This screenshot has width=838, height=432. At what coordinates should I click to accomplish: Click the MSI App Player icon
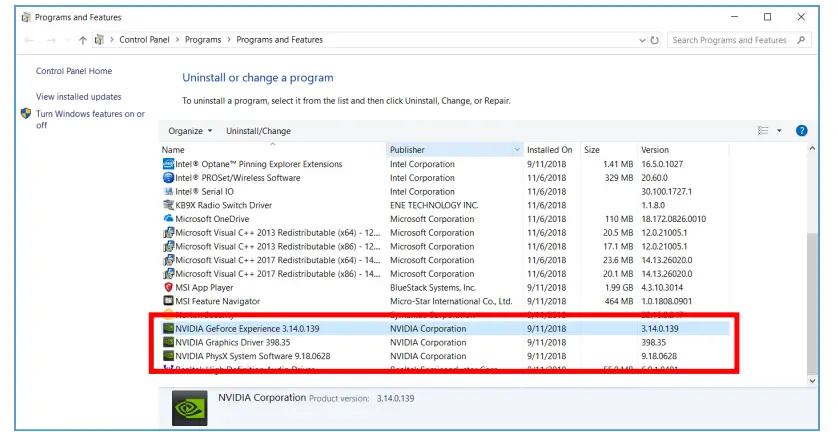167,287
